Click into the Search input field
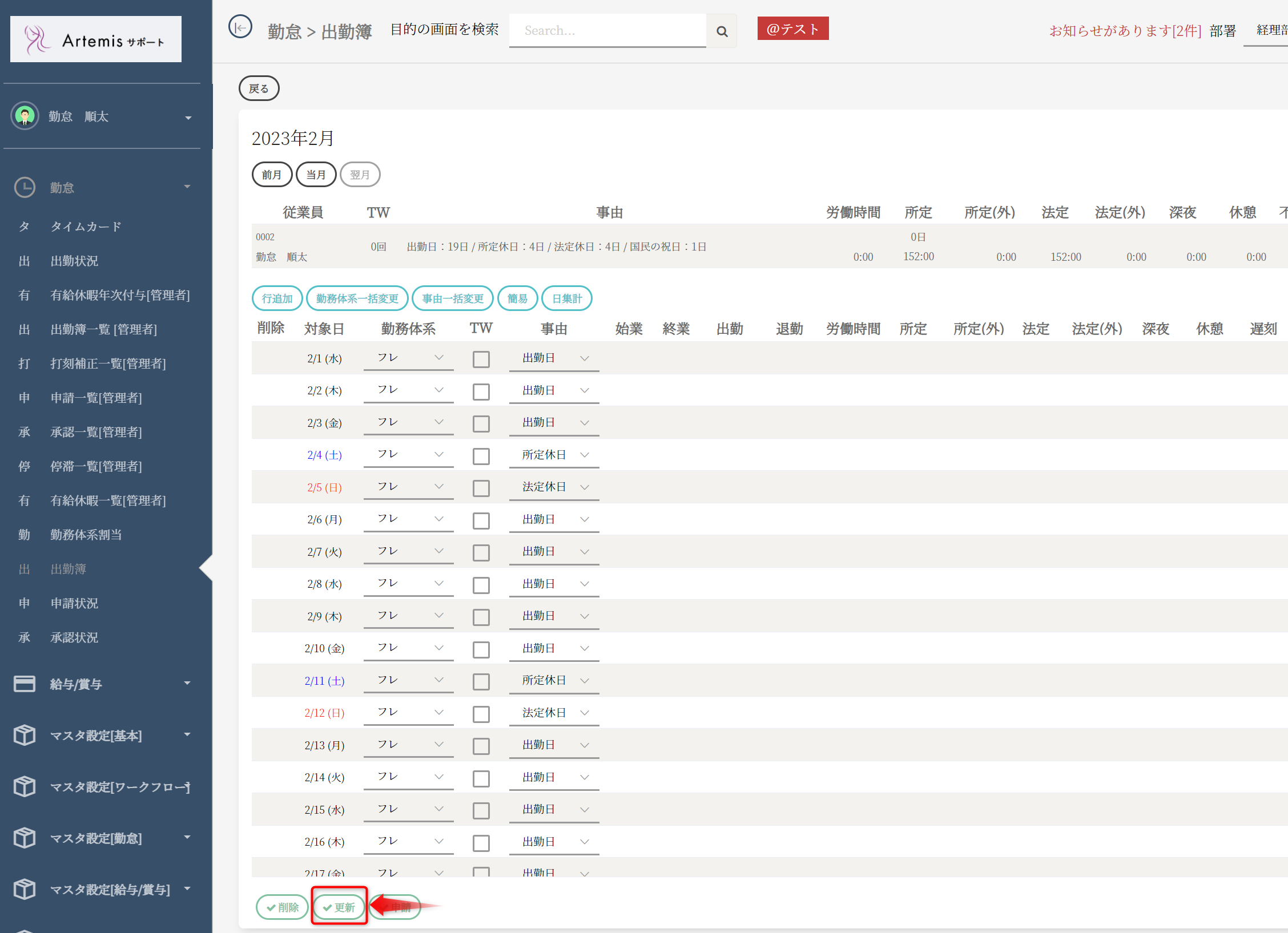The width and height of the screenshot is (1288, 933). click(607, 31)
